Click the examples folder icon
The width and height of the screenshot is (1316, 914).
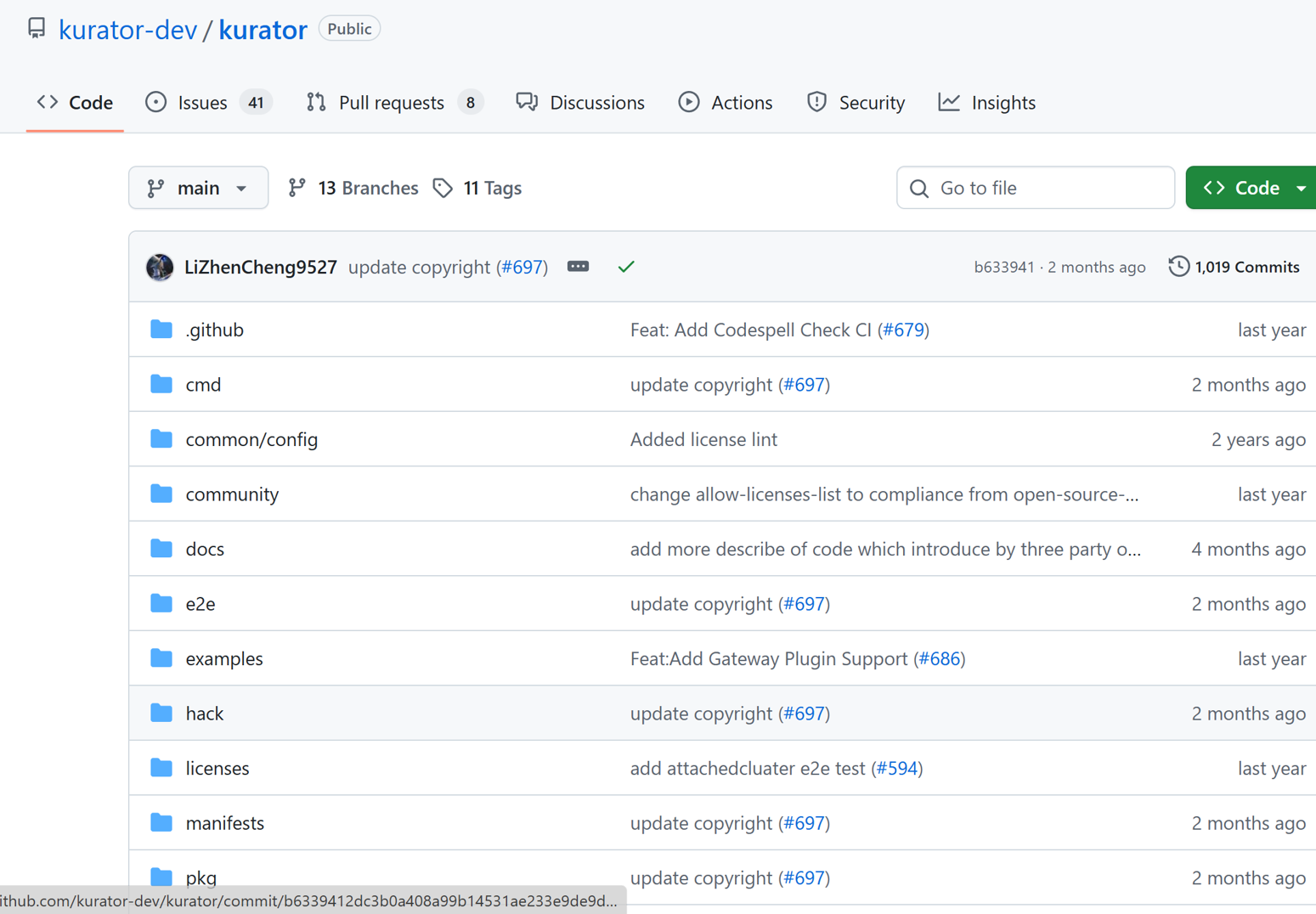(161, 658)
